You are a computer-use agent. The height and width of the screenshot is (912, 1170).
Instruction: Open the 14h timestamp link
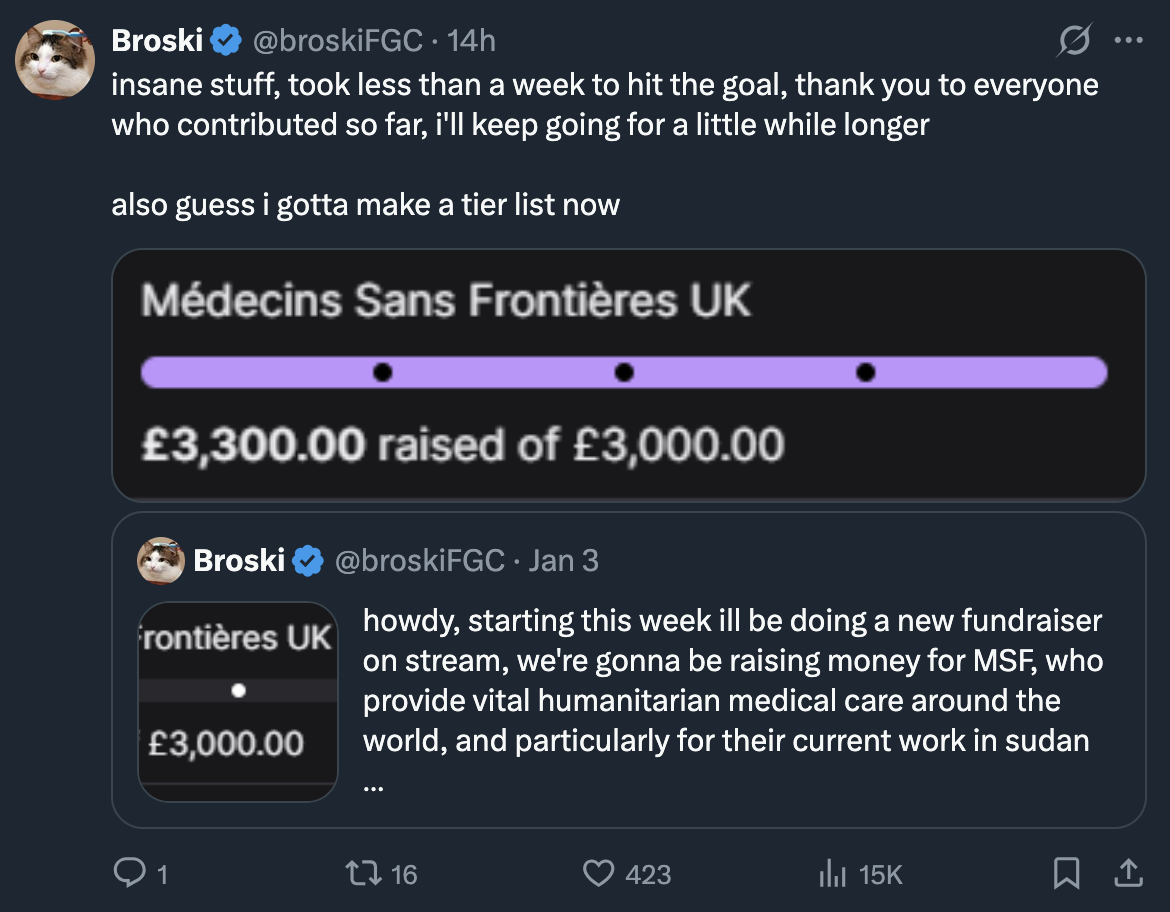[x=472, y=41]
